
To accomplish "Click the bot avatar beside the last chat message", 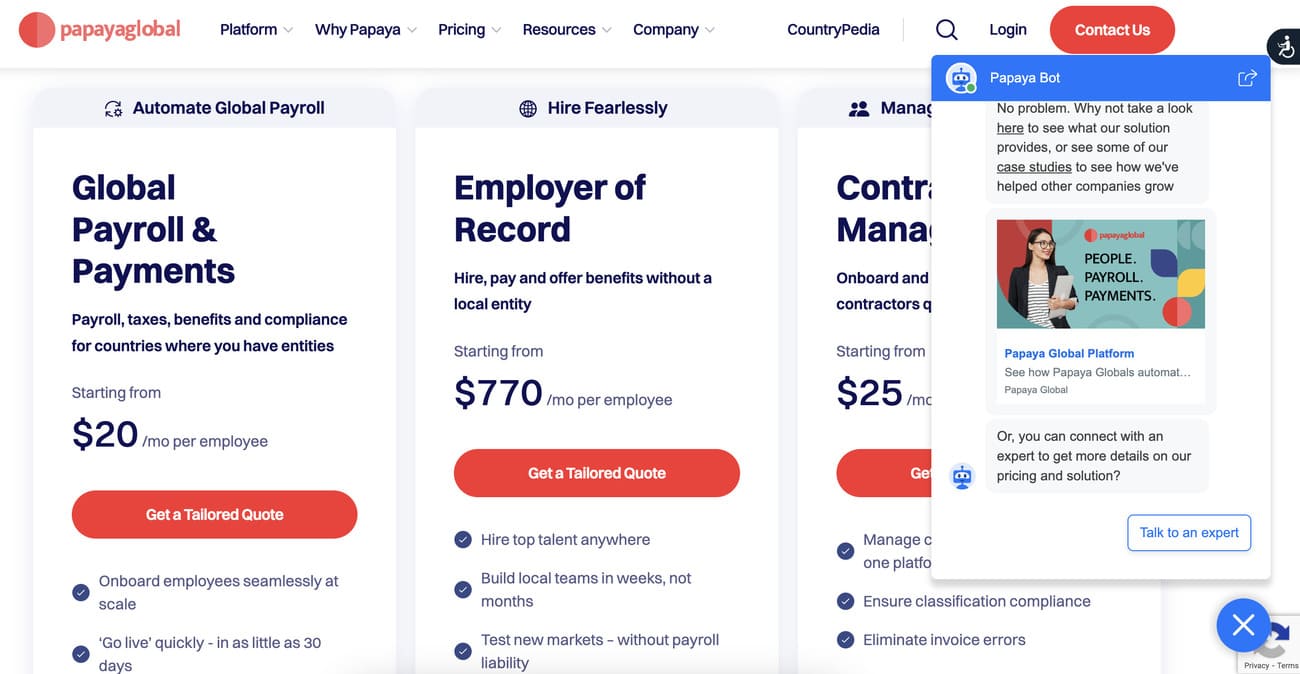I will click(962, 477).
